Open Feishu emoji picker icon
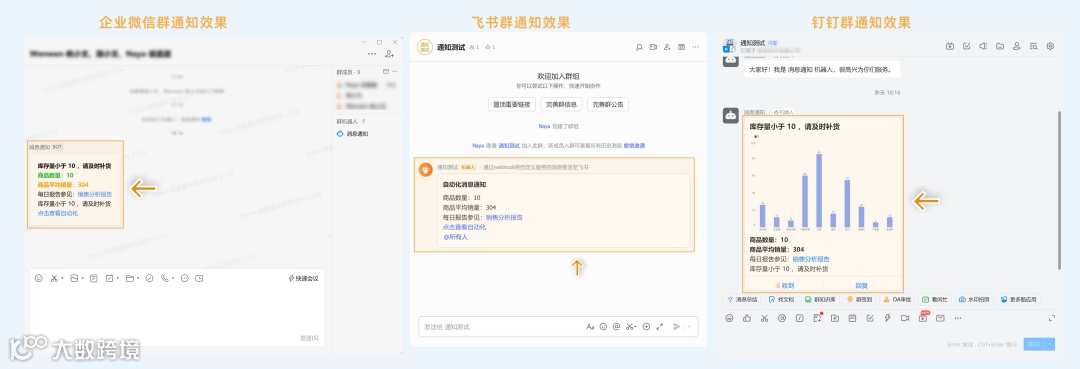The width and height of the screenshot is (1080, 369). point(603,327)
